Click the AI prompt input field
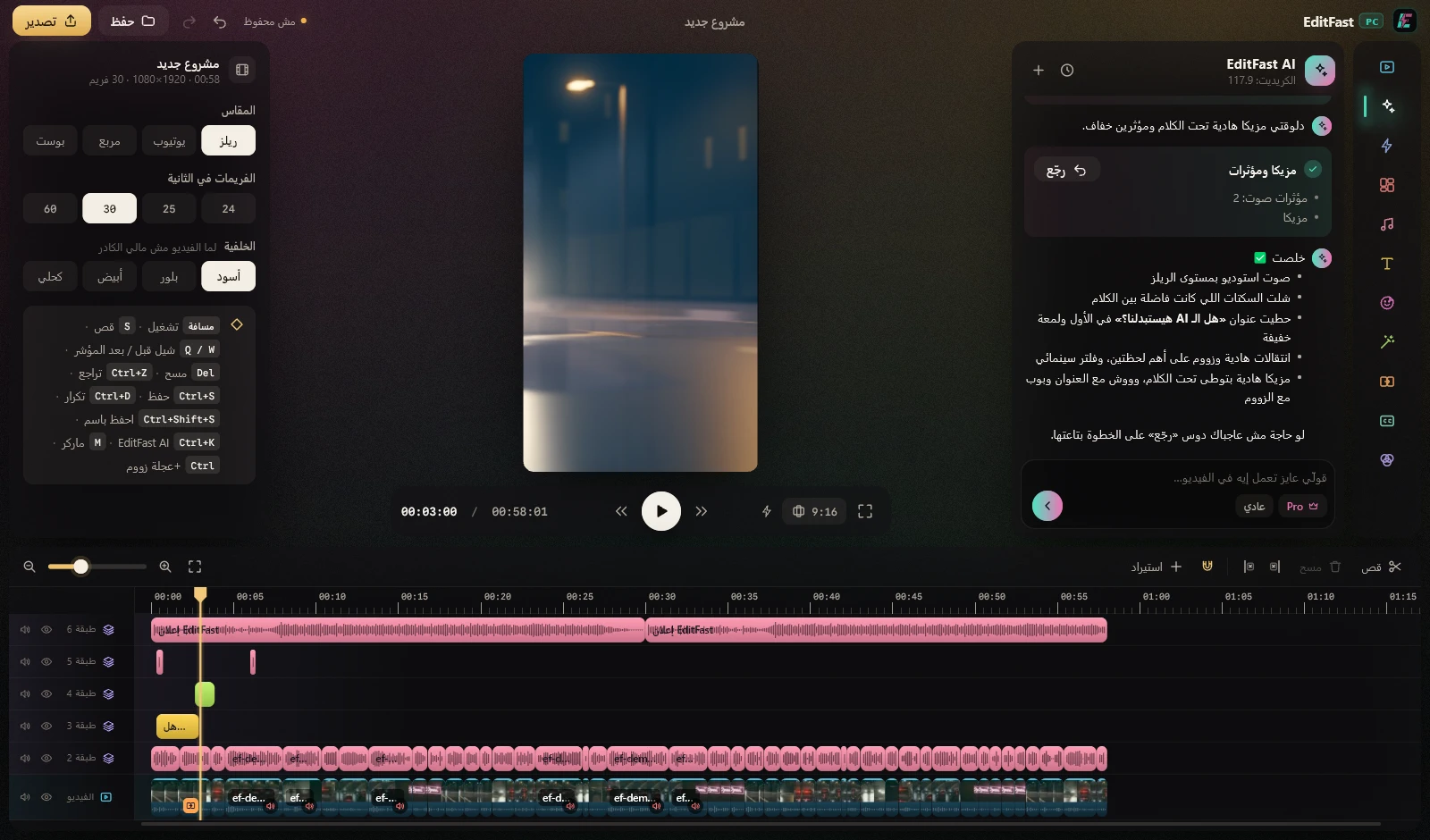This screenshot has width=1430, height=840. point(1178,478)
